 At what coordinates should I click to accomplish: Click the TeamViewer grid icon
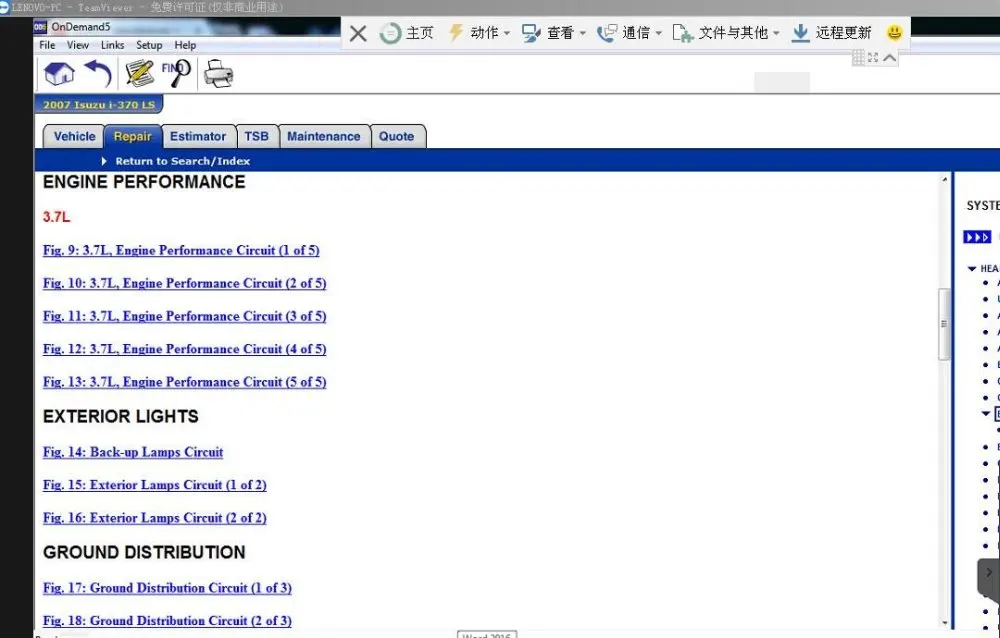pos(858,57)
